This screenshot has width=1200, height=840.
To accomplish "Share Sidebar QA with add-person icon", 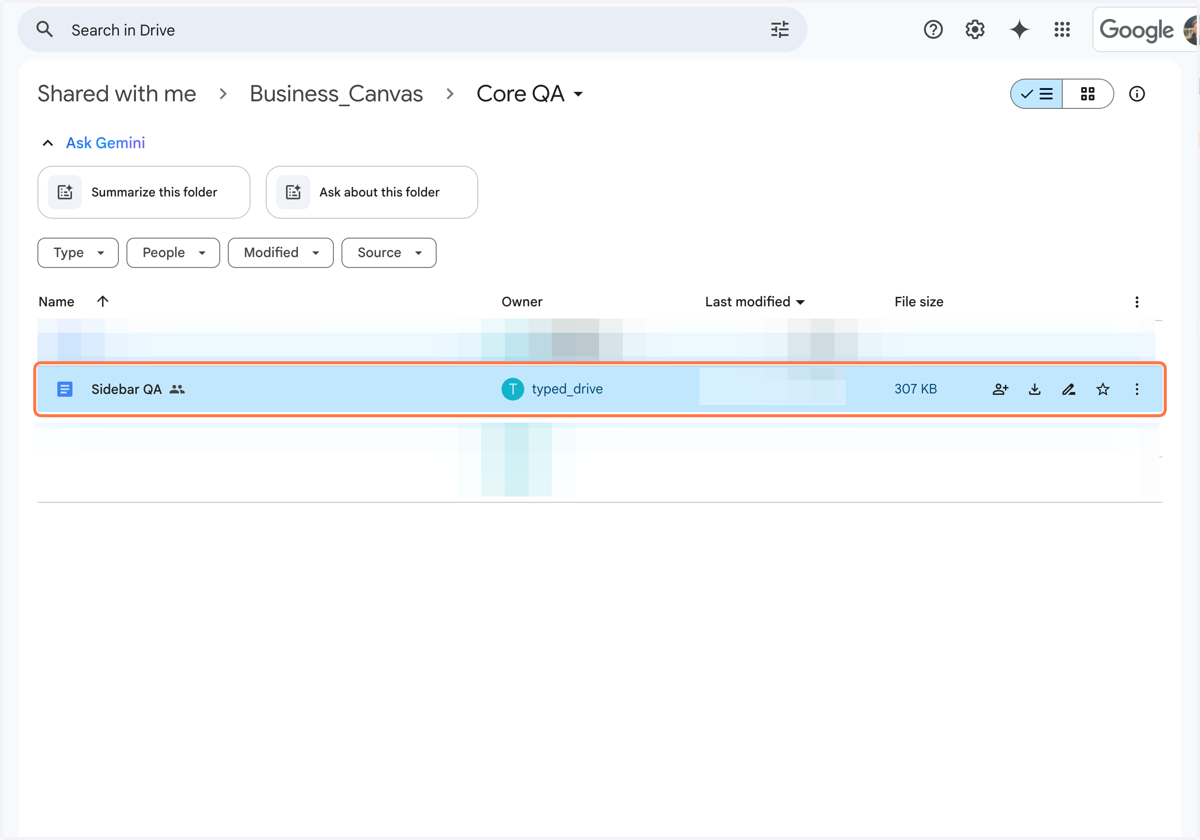I will pos(1000,389).
